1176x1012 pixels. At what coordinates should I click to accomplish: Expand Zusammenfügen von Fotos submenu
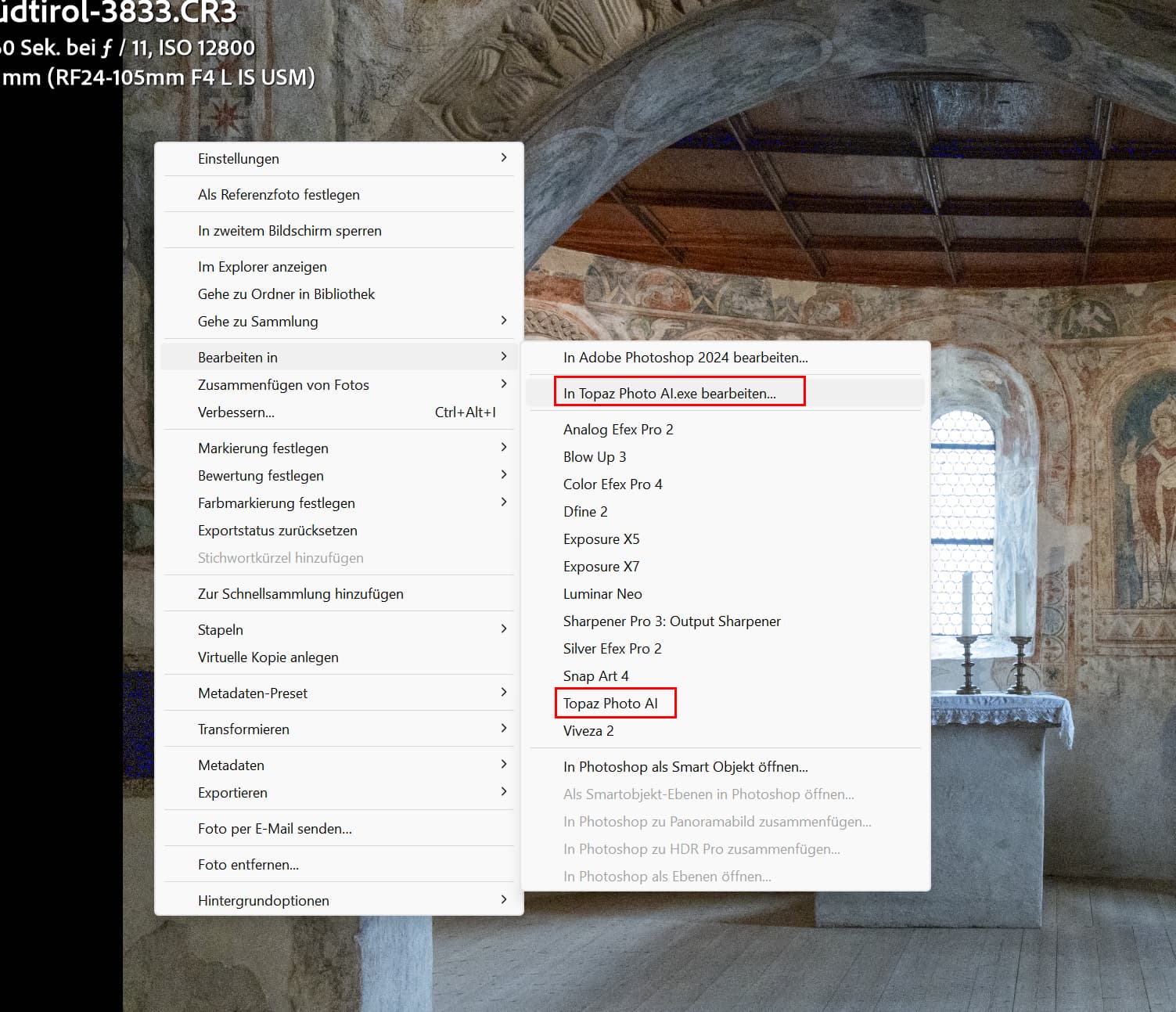(283, 385)
